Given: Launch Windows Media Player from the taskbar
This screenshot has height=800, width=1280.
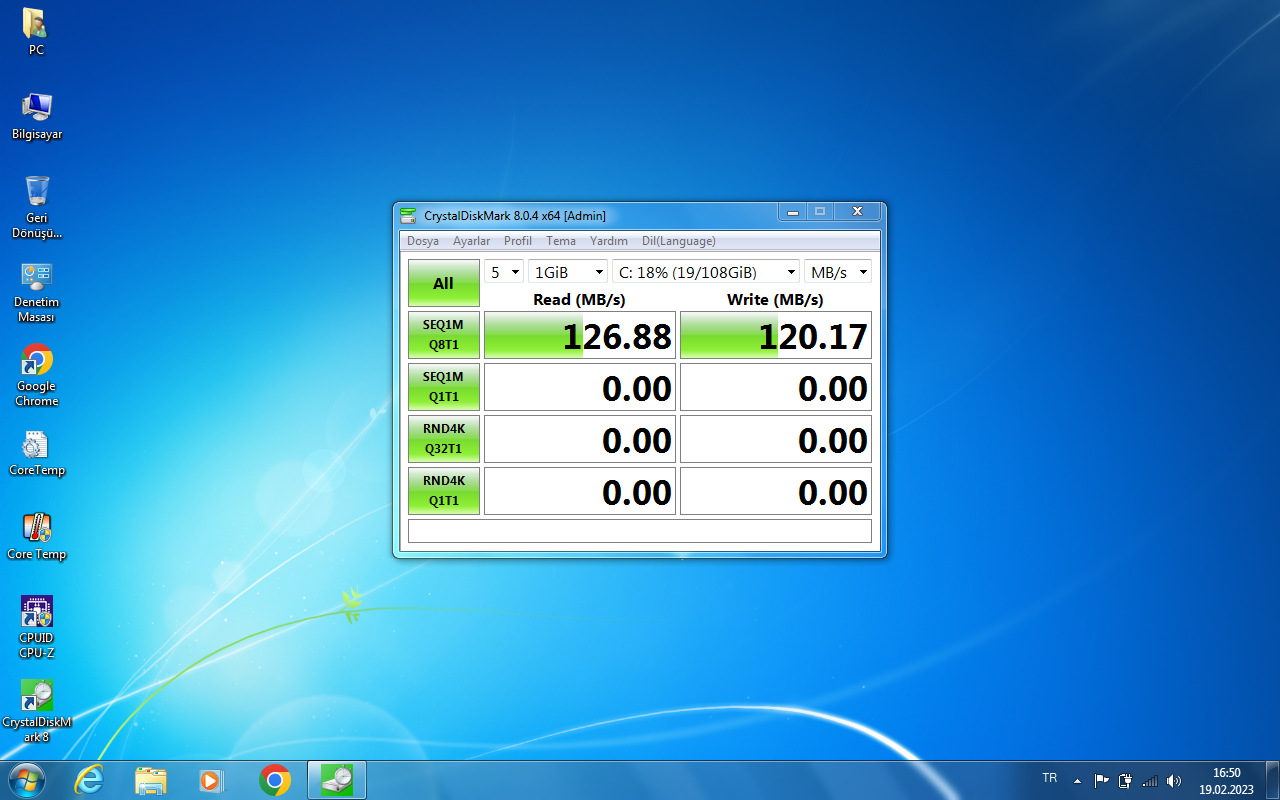Looking at the screenshot, I should [x=213, y=780].
